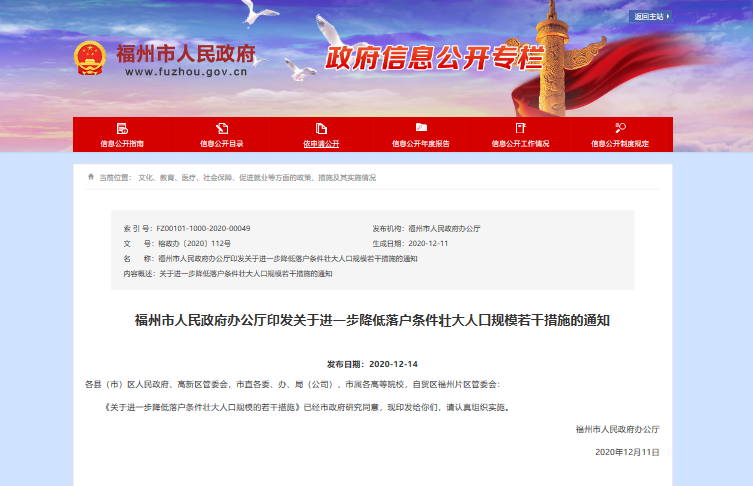Click the 信息公开制度规定 icon

pos(620,128)
